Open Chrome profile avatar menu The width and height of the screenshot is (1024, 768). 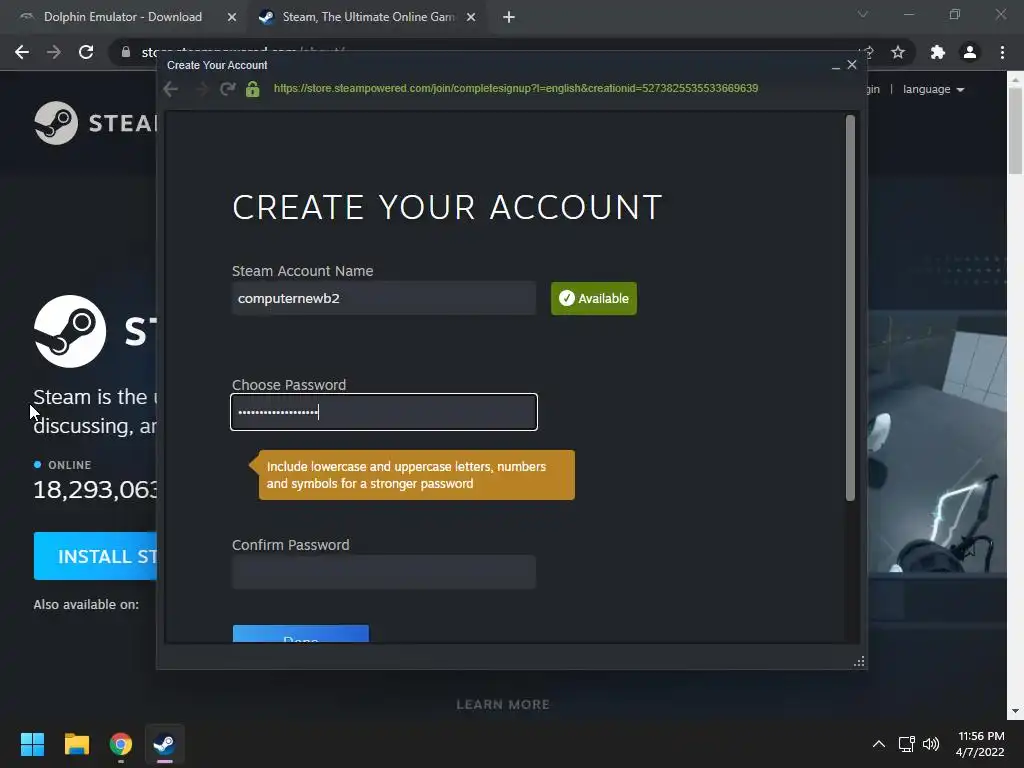coord(970,52)
